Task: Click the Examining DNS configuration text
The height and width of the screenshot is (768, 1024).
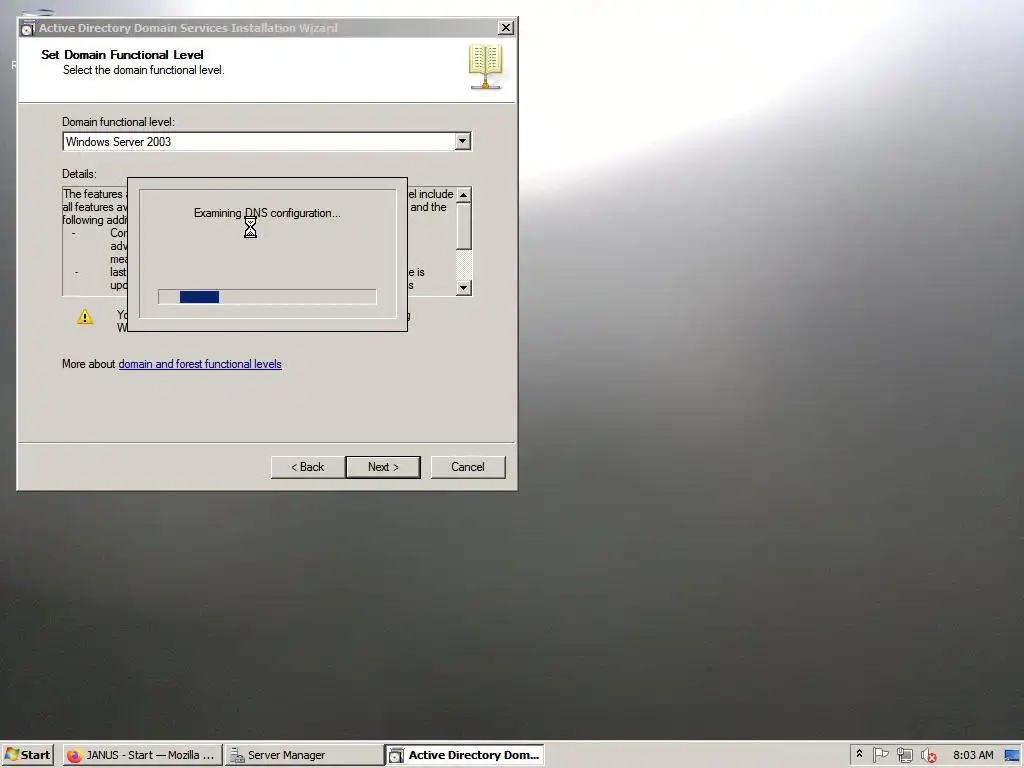Action: tap(267, 213)
